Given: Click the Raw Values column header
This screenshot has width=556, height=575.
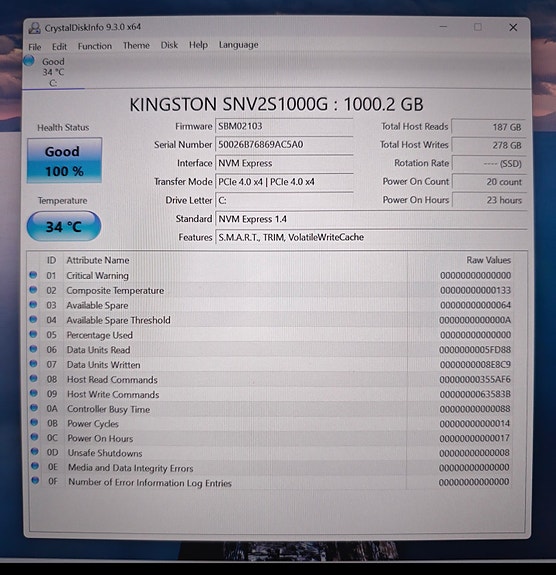Looking at the screenshot, I should tap(488, 260).
